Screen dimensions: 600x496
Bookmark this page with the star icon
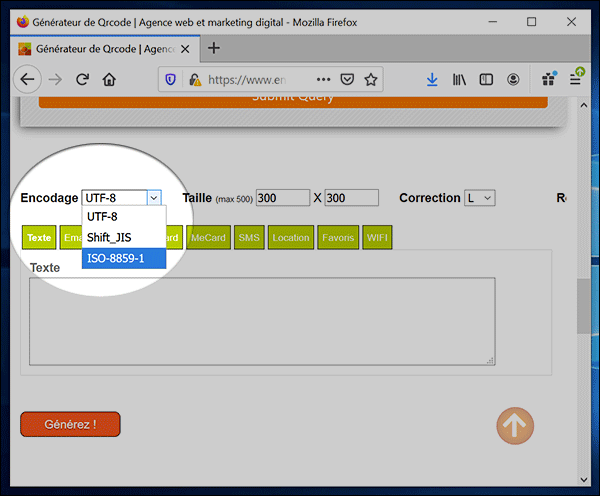[370, 79]
